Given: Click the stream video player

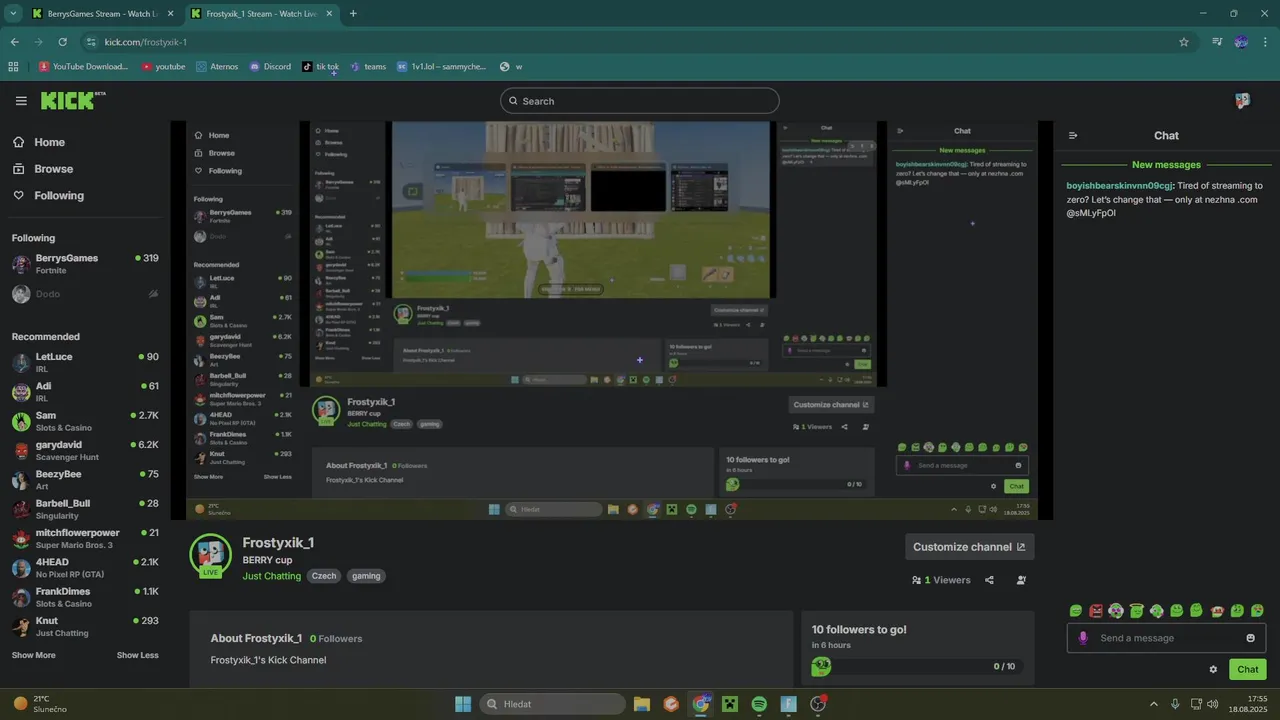Looking at the screenshot, I should (x=612, y=320).
